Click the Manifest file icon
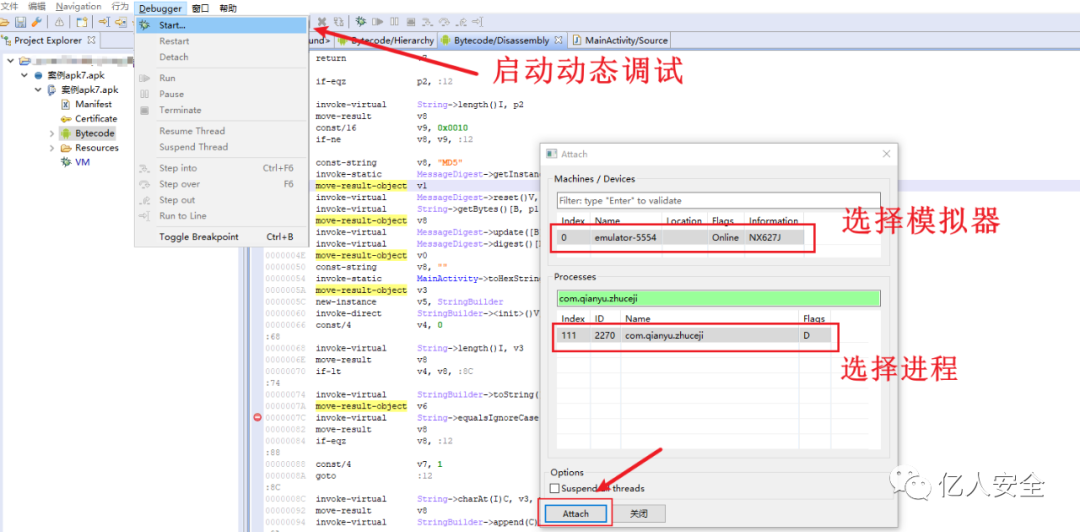 (x=65, y=104)
